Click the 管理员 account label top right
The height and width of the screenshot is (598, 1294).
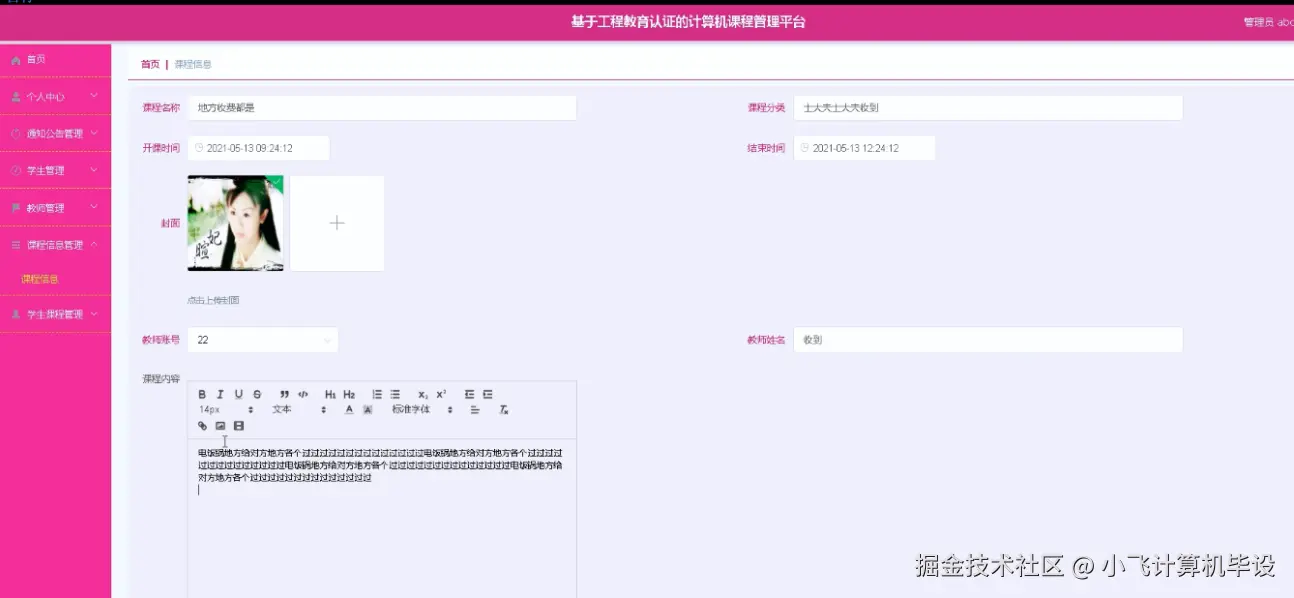tap(1268, 22)
